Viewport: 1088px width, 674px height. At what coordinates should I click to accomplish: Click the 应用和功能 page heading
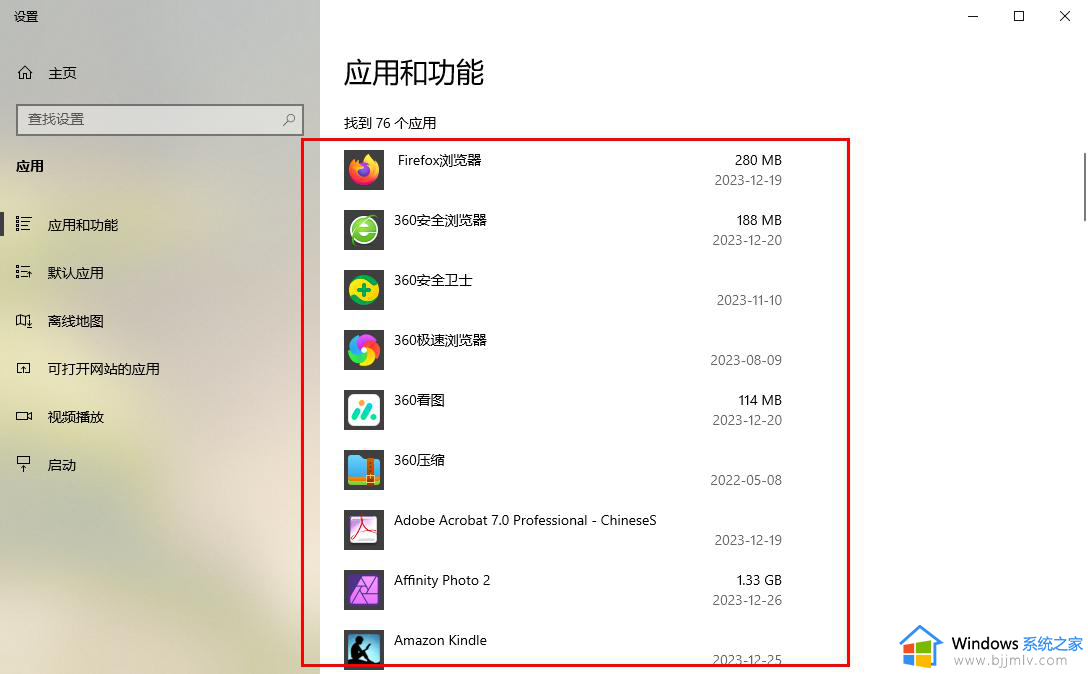point(414,73)
